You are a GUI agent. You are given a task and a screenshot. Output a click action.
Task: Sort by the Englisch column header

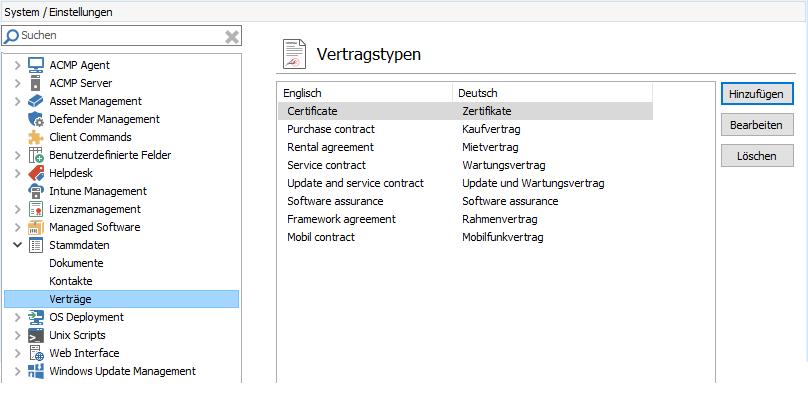[x=365, y=93]
